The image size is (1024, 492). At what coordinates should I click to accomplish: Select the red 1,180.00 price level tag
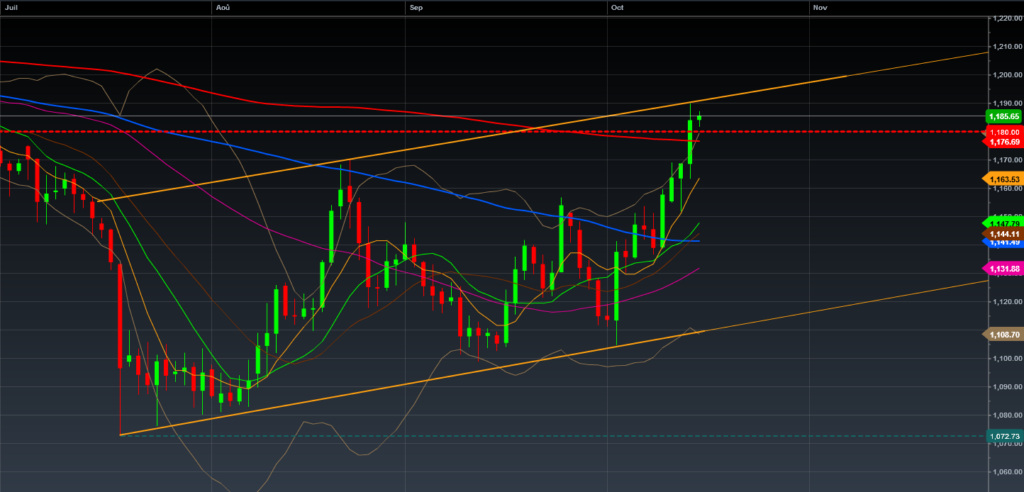pos(1004,132)
